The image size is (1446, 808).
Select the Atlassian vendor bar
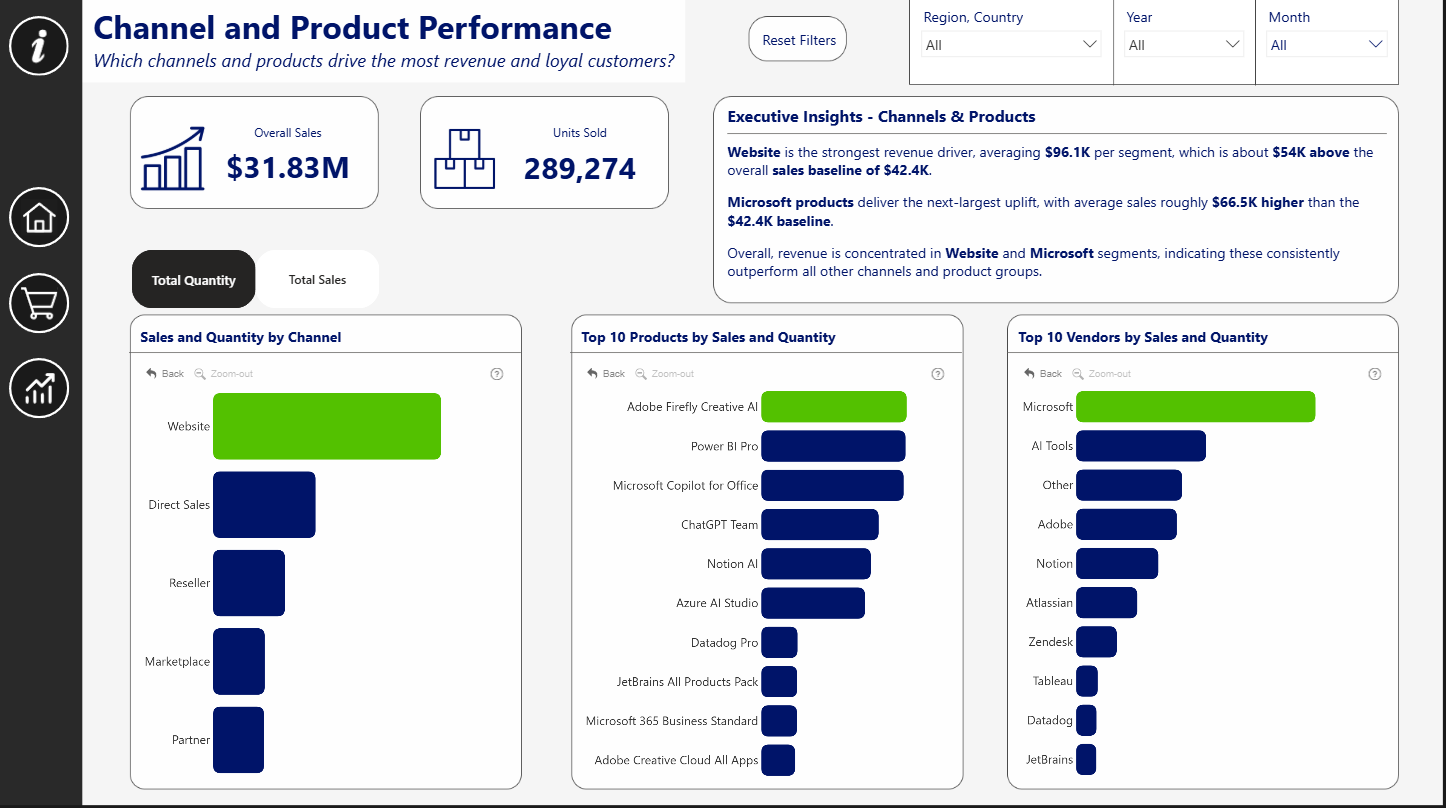coord(1106,603)
